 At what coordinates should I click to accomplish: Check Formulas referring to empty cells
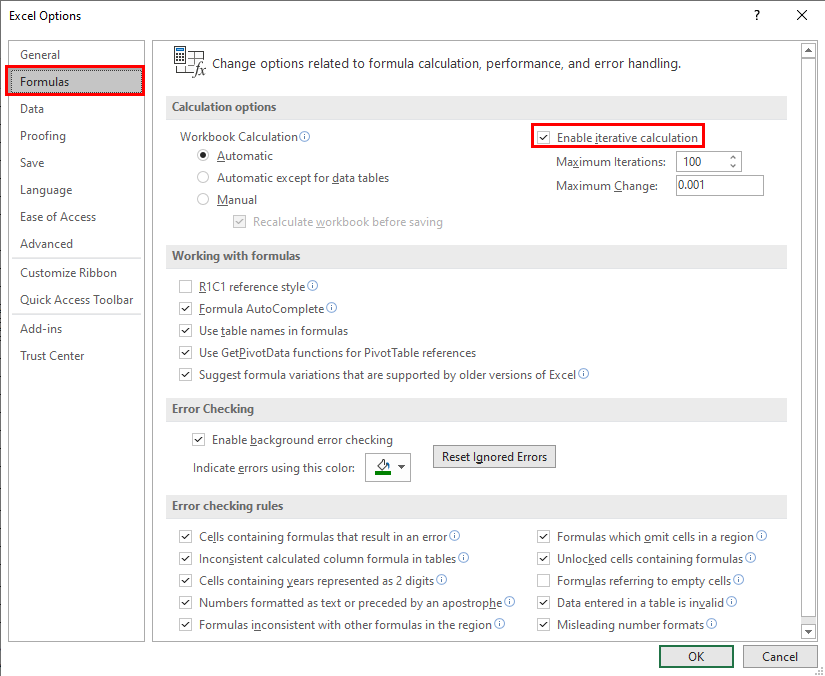point(544,581)
